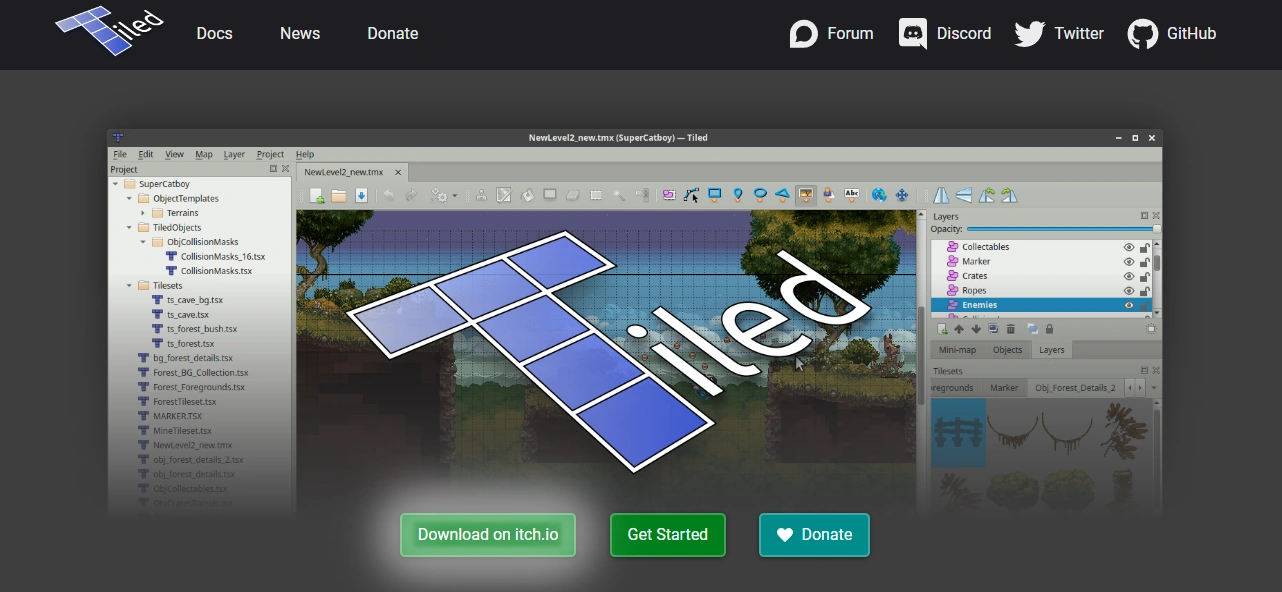The image size is (1282, 592).
Task: Select the highlighted Insert Tile tool
Action: tap(805, 195)
